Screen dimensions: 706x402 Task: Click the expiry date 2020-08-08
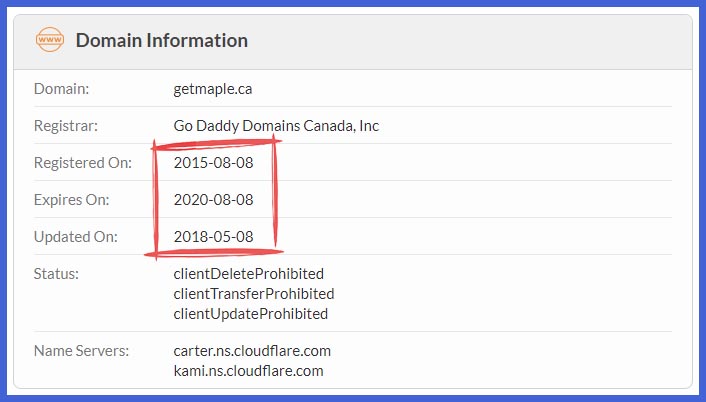(x=213, y=199)
